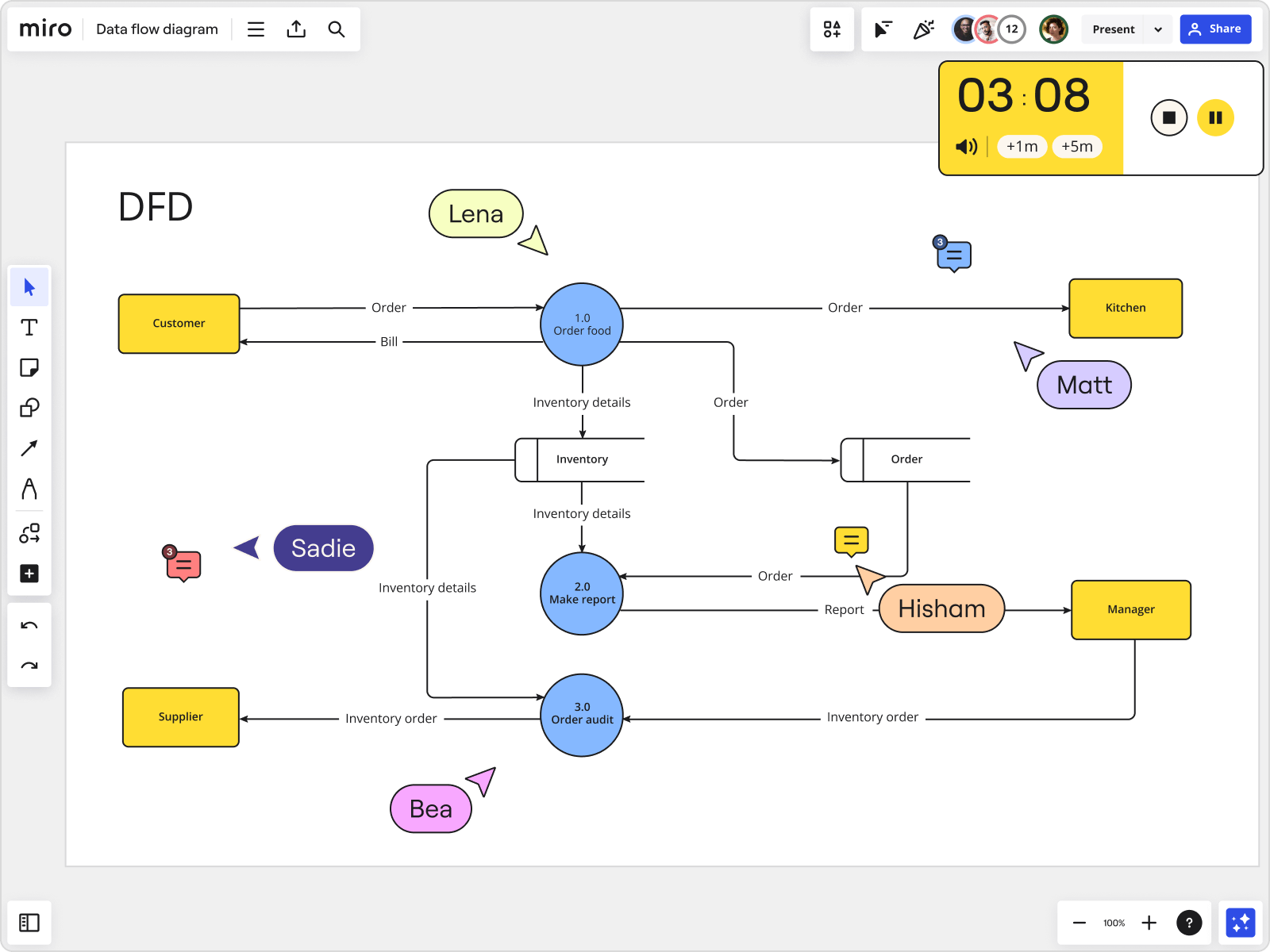Select the Sticky note tool
This screenshot has height=952, width=1270.
pos(29,368)
